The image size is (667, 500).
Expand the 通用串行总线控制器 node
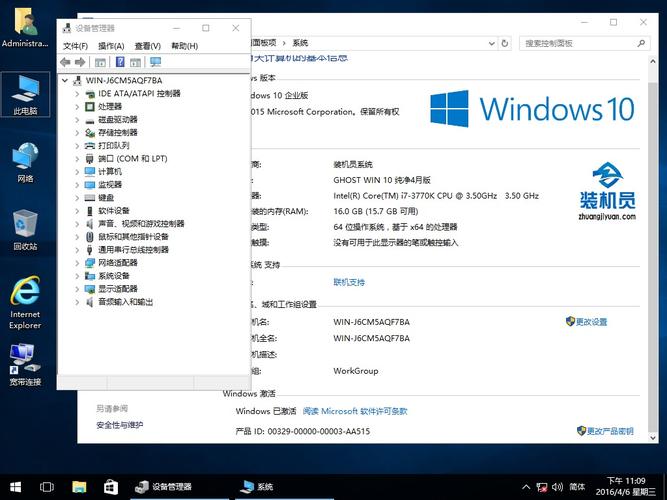pyautogui.click(x=77, y=250)
